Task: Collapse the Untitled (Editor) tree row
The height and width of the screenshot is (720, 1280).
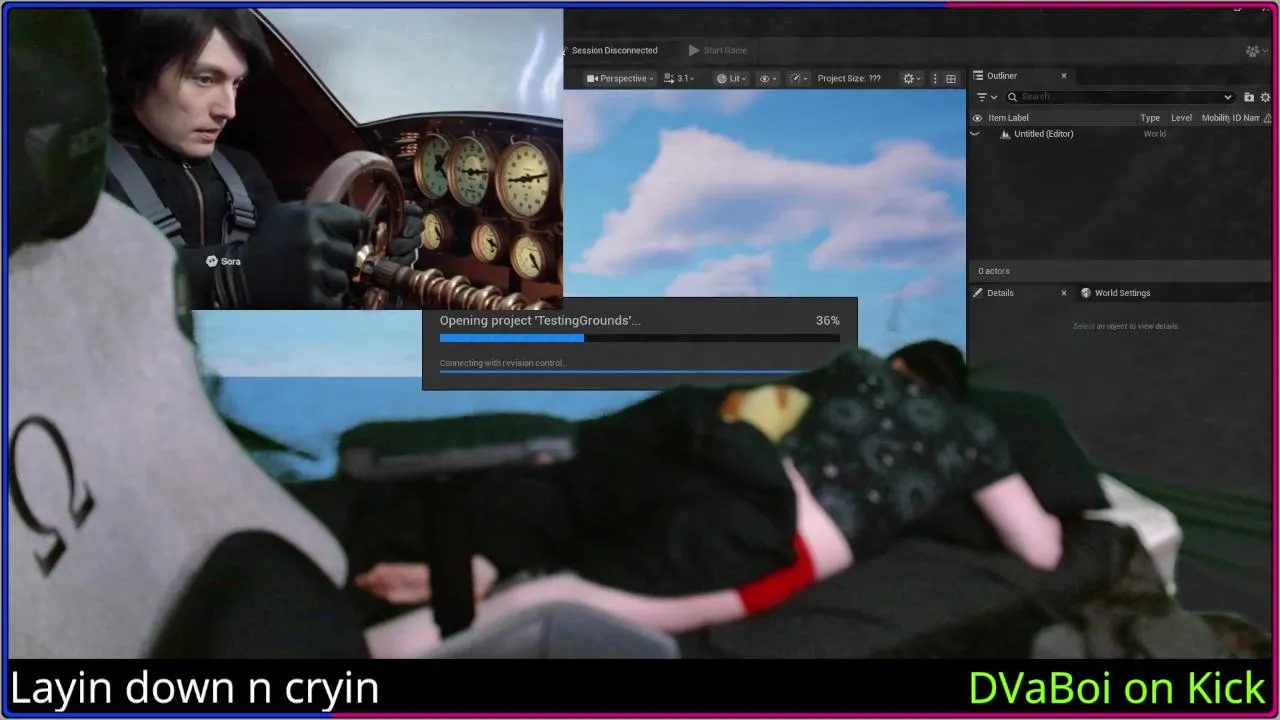Action: click(975, 134)
